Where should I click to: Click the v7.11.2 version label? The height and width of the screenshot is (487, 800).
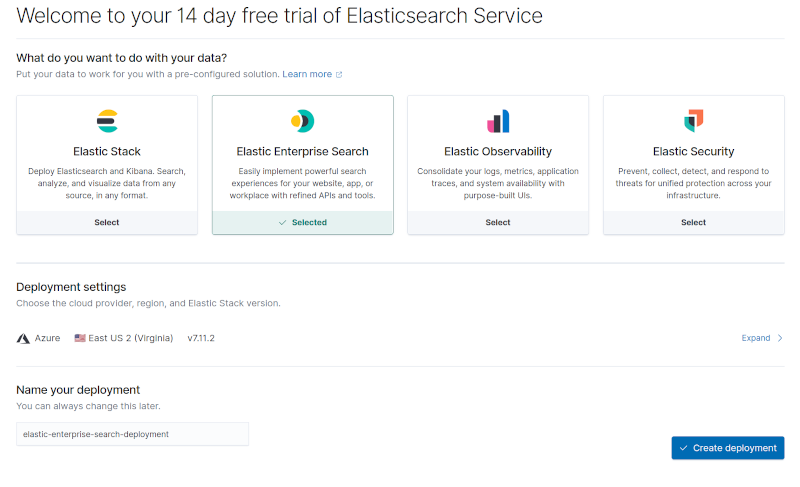(x=201, y=338)
